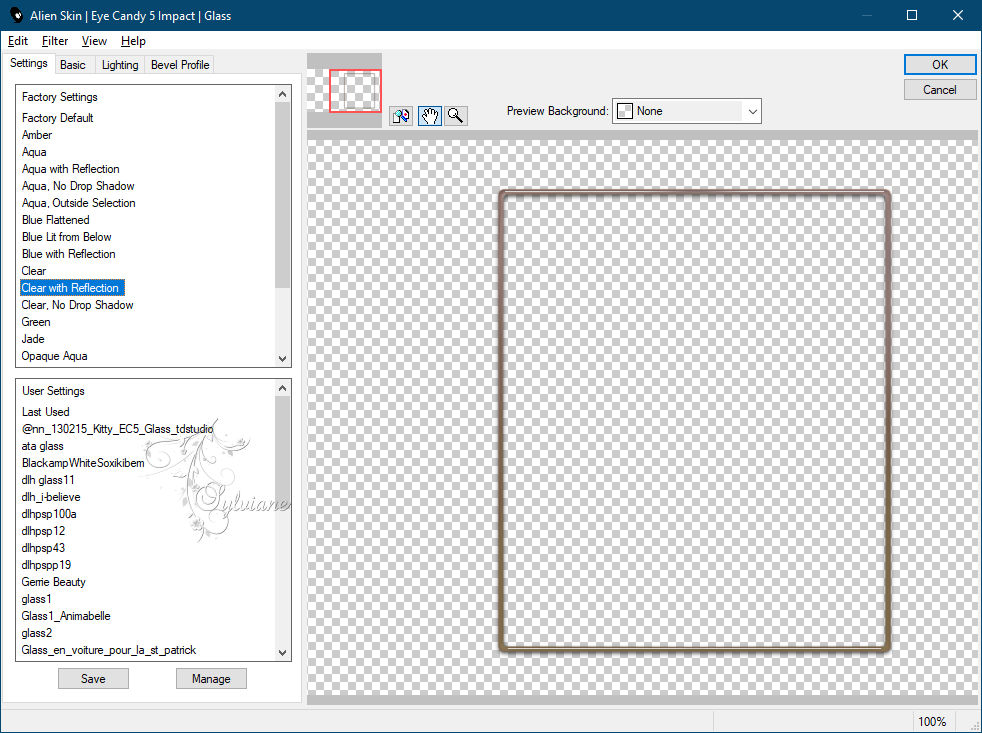Select the dlhpspp19 setting
Image resolution: width=982 pixels, height=733 pixels.
point(46,564)
